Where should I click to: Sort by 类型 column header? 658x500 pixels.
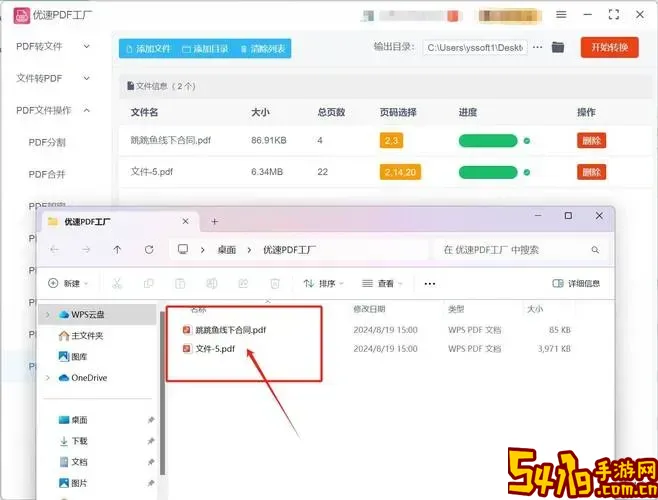(x=456, y=309)
